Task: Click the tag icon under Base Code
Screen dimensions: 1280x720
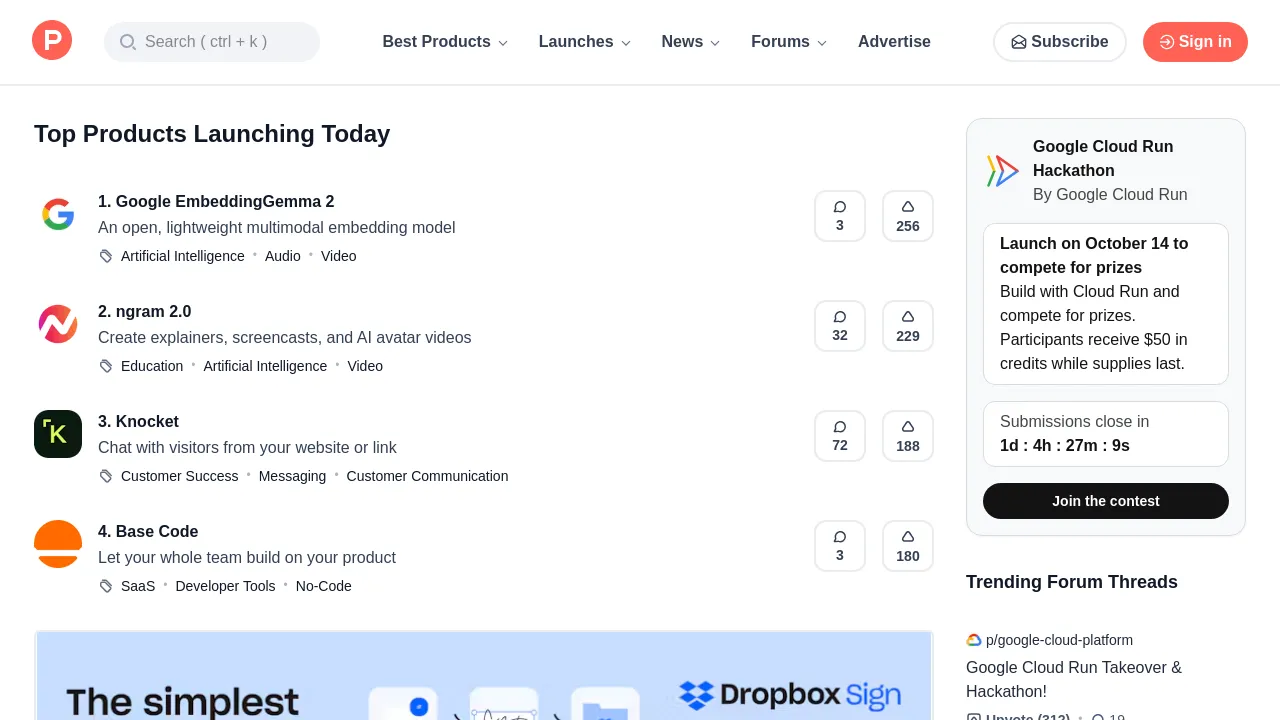Action: 106,586
